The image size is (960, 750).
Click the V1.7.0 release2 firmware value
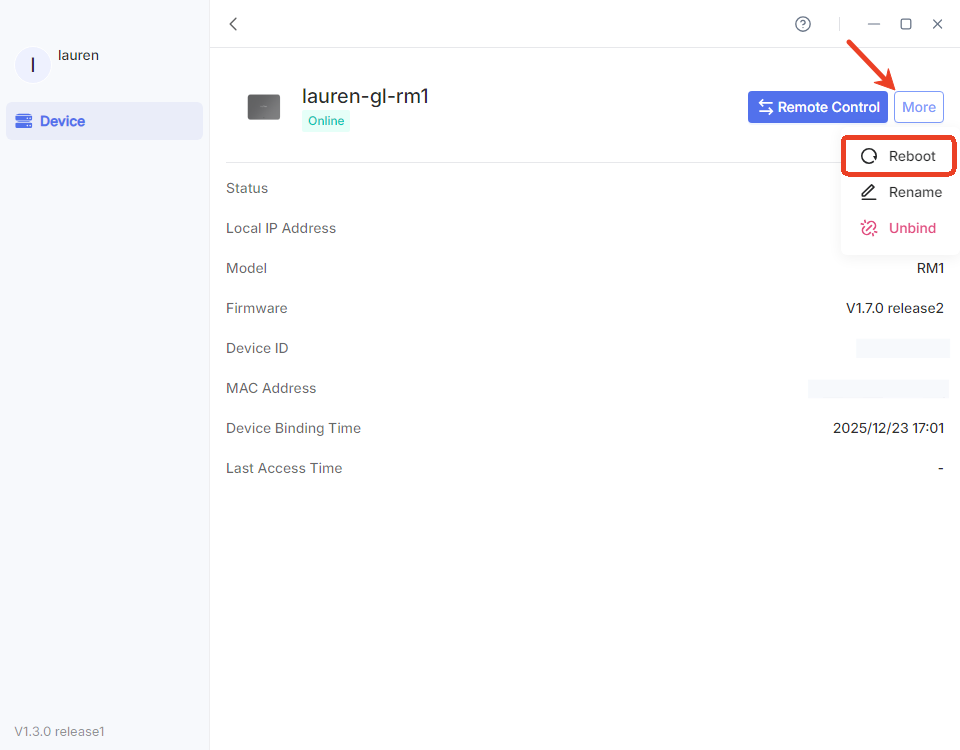(894, 308)
